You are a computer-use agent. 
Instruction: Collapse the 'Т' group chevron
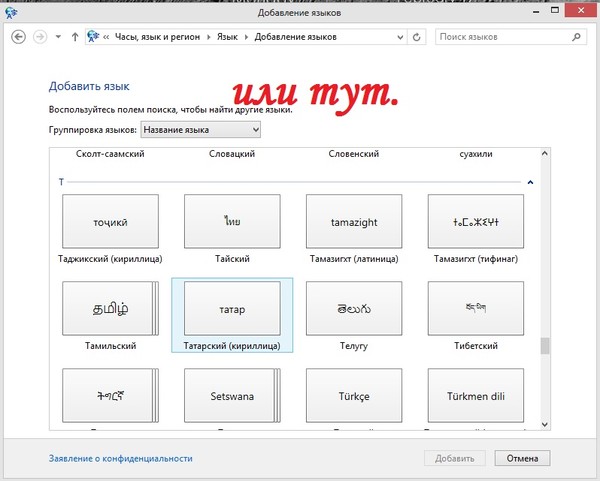pos(530,182)
